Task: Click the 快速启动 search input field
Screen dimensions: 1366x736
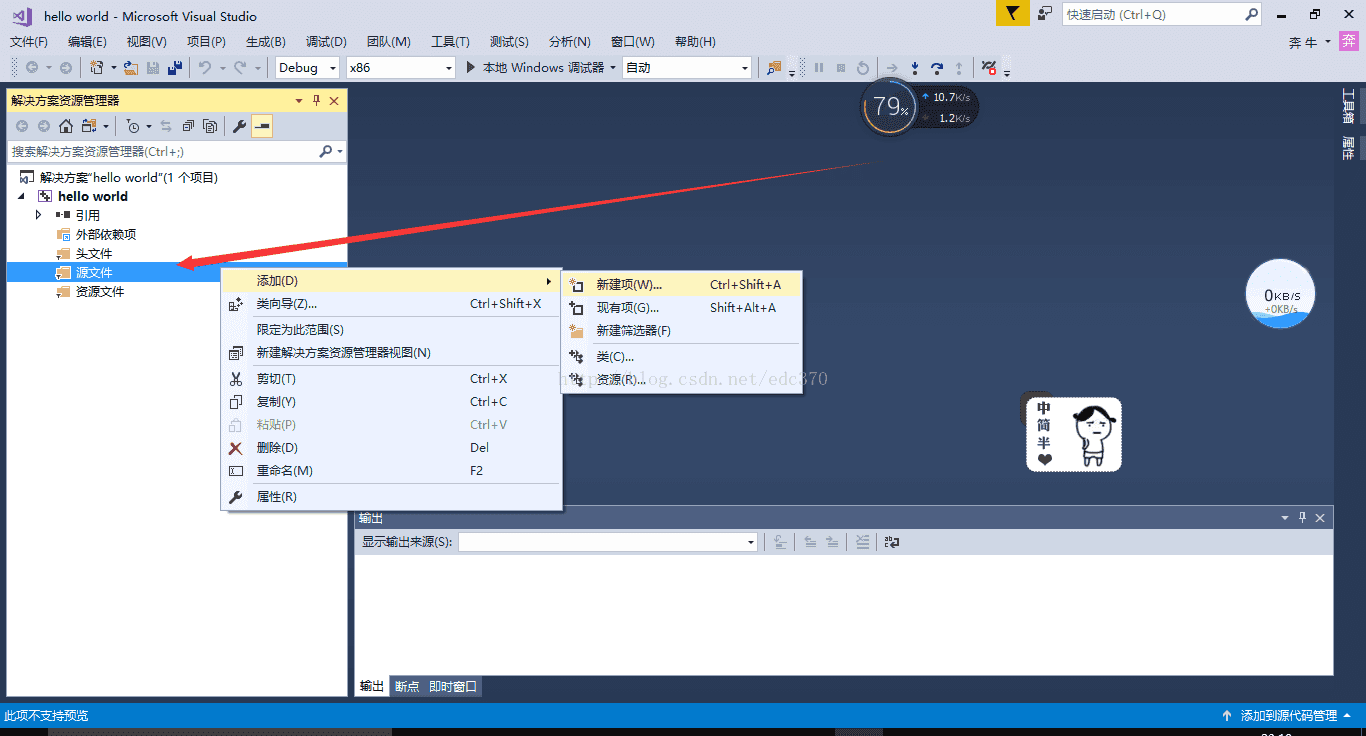Action: (x=1153, y=15)
